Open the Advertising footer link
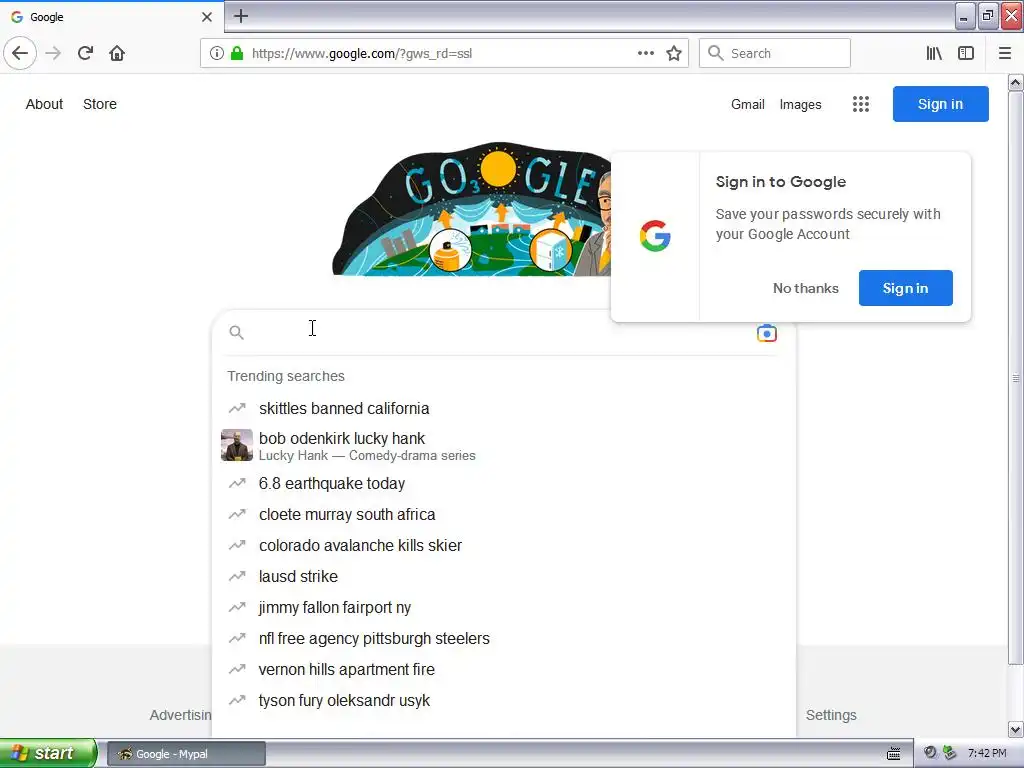Viewport: 1024px width, 768px height. click(180, 715)
